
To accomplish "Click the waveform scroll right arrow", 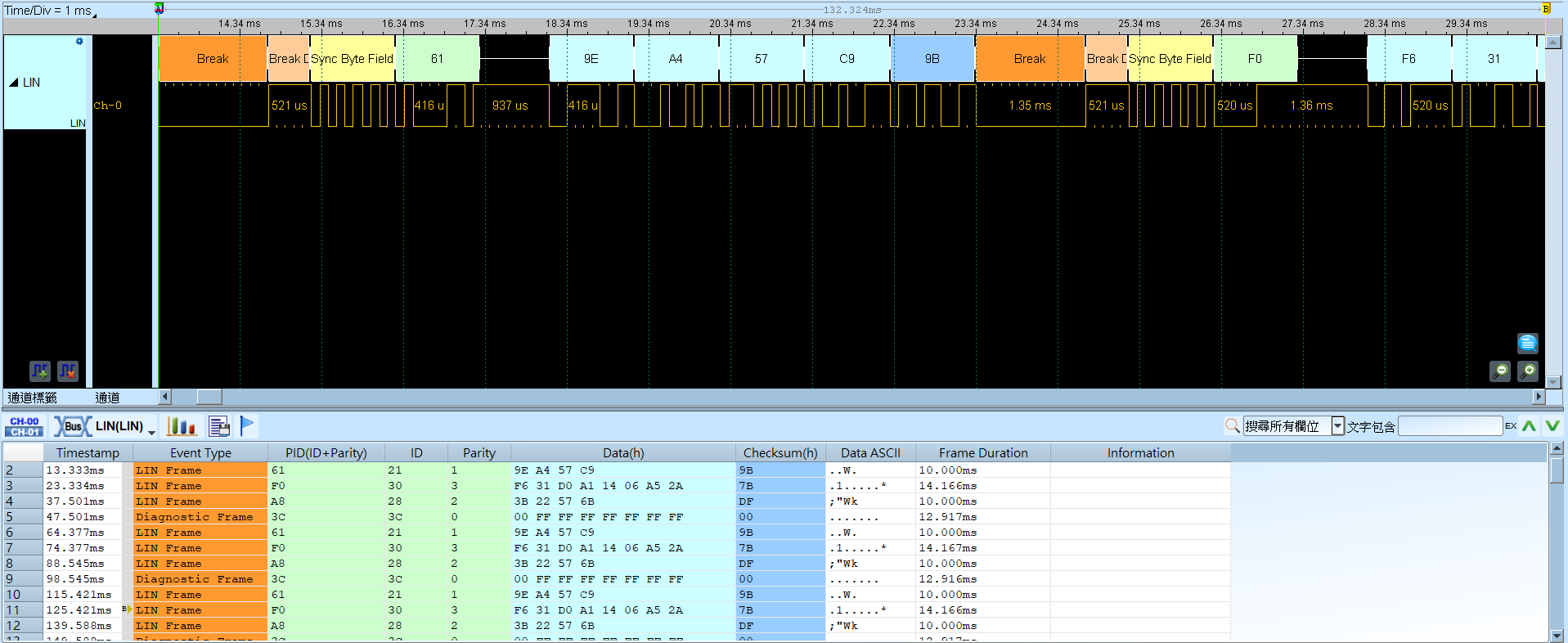I will [1539, 397].
